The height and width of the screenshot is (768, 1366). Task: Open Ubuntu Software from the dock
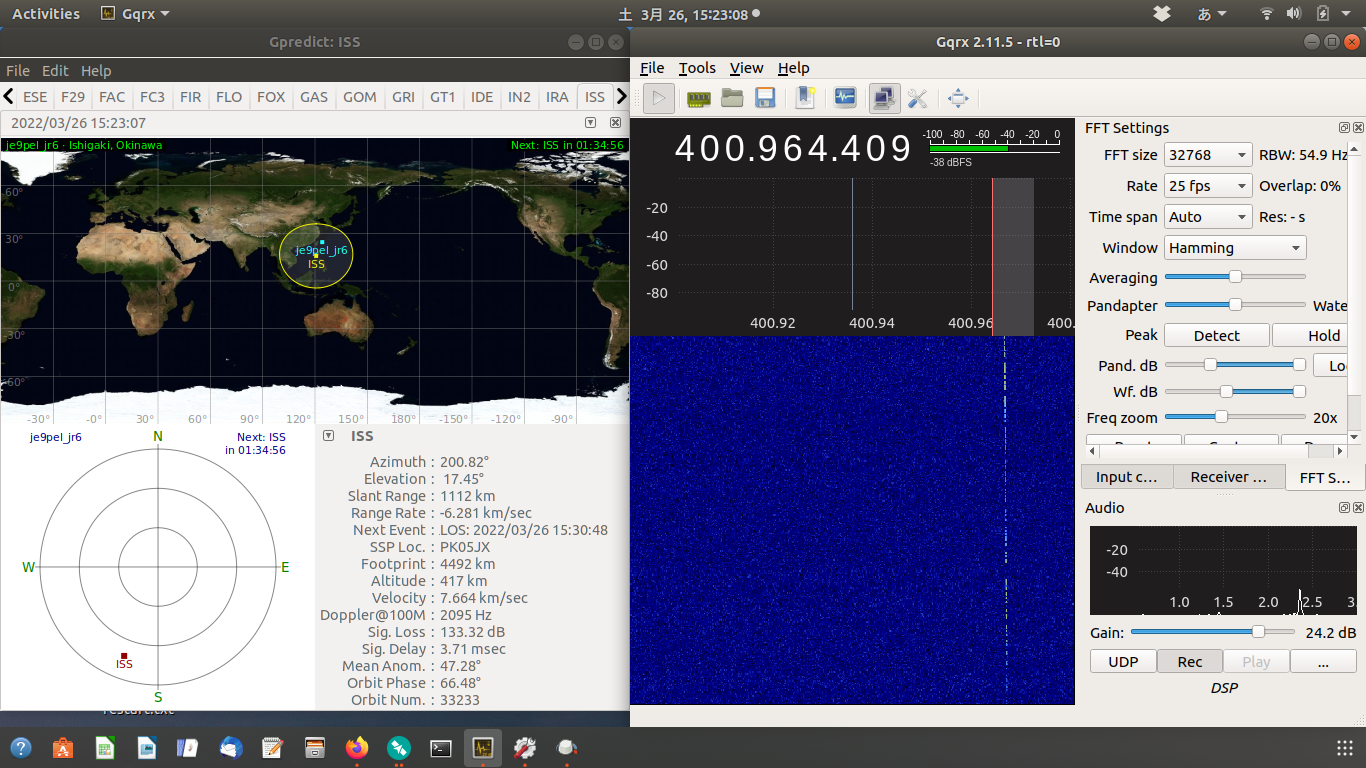[62, 747]
